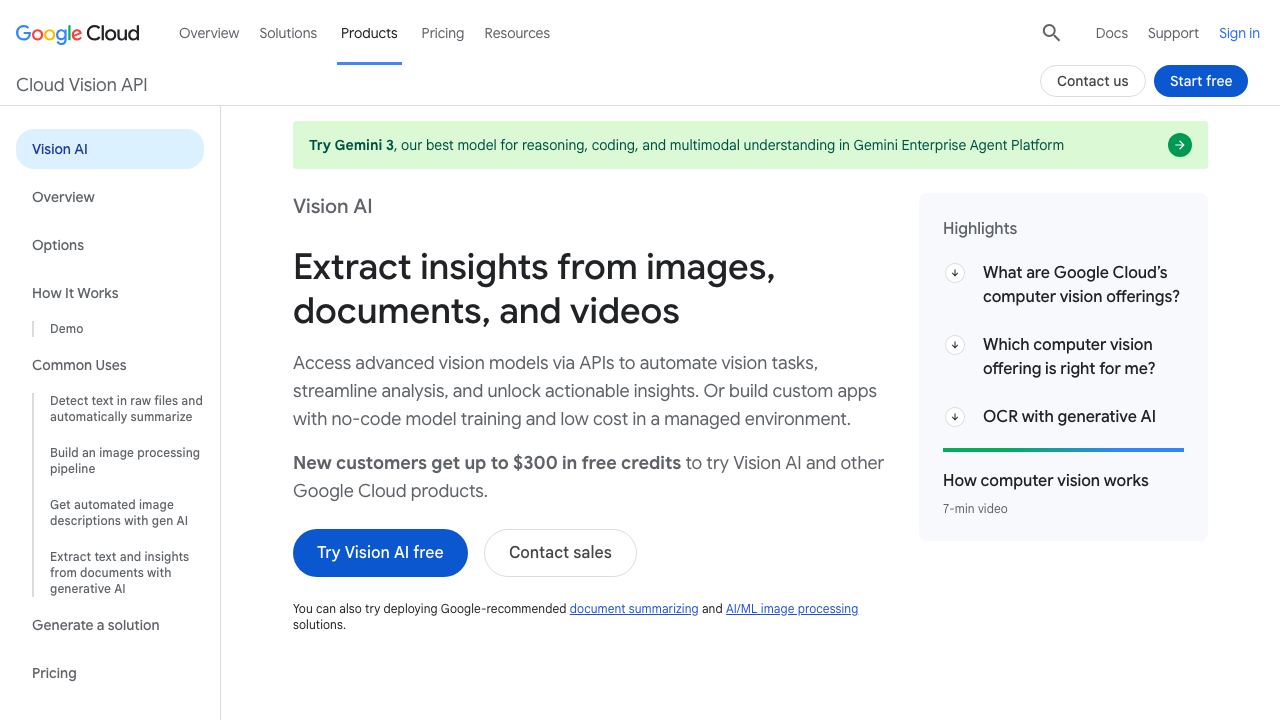Screen dimensions: 1280x720
Task: Click down-arrow beside Google Cloud's computer vision offerings
Action: 955,272
